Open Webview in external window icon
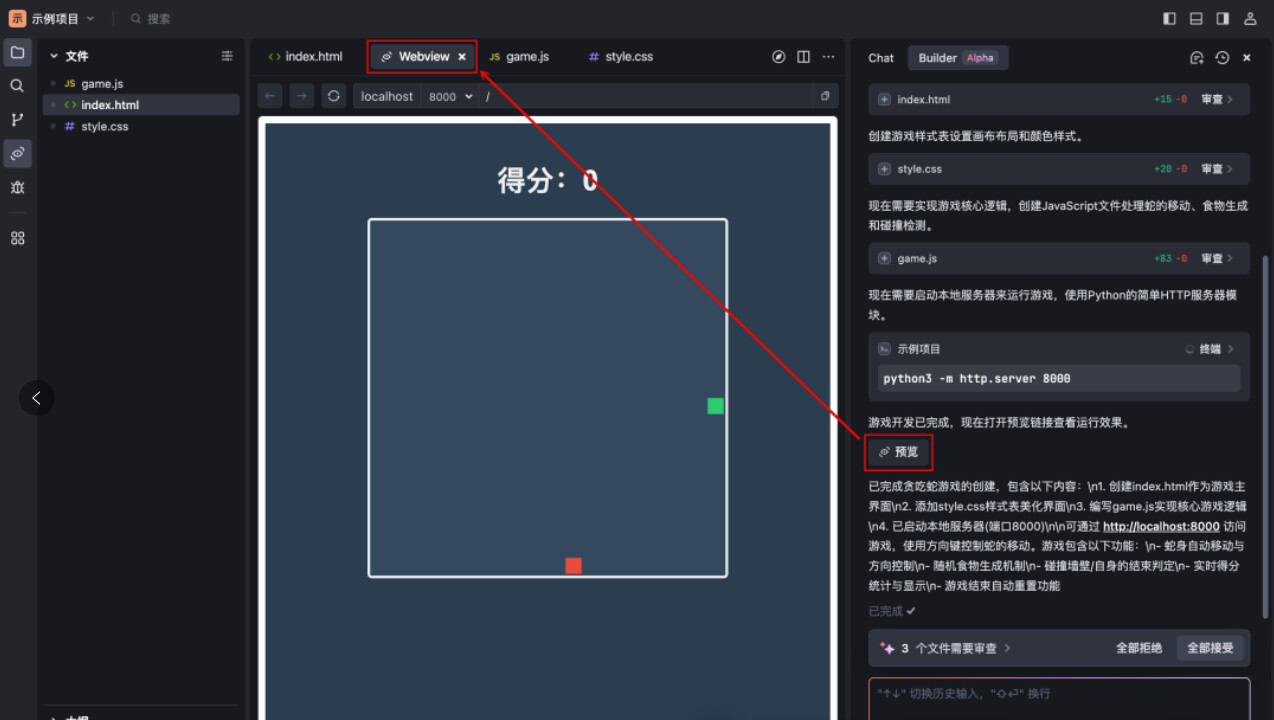This screenshot has height=720, width=1274. pos(825,96)
